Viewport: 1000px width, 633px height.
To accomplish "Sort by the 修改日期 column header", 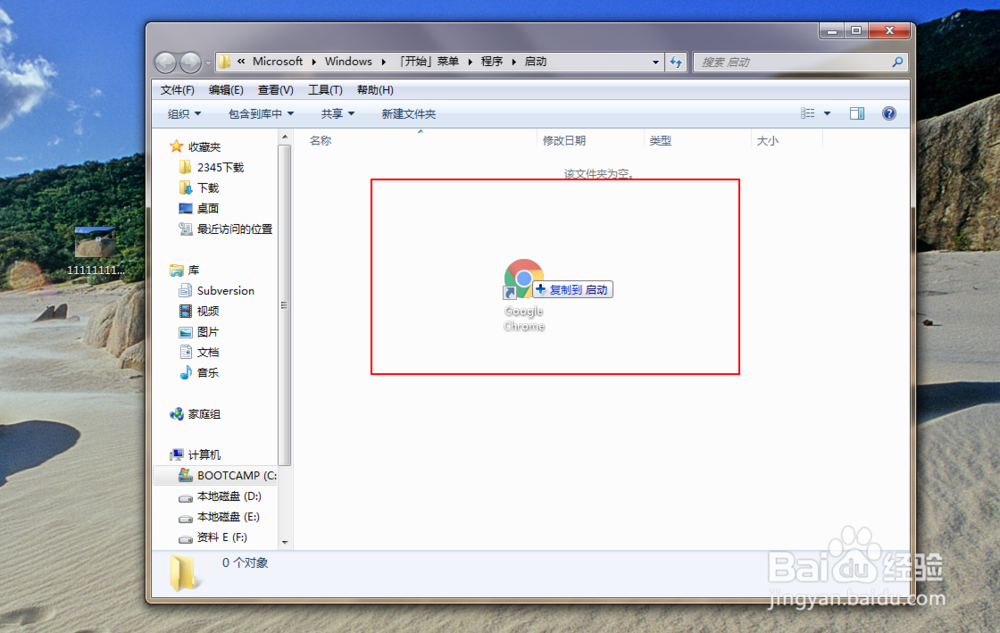I will pyautogui.click(x=564, y=140).
